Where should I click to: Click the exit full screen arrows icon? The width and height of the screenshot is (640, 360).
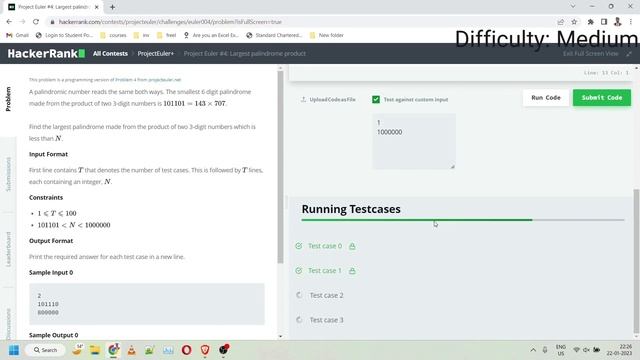point(629,53)
